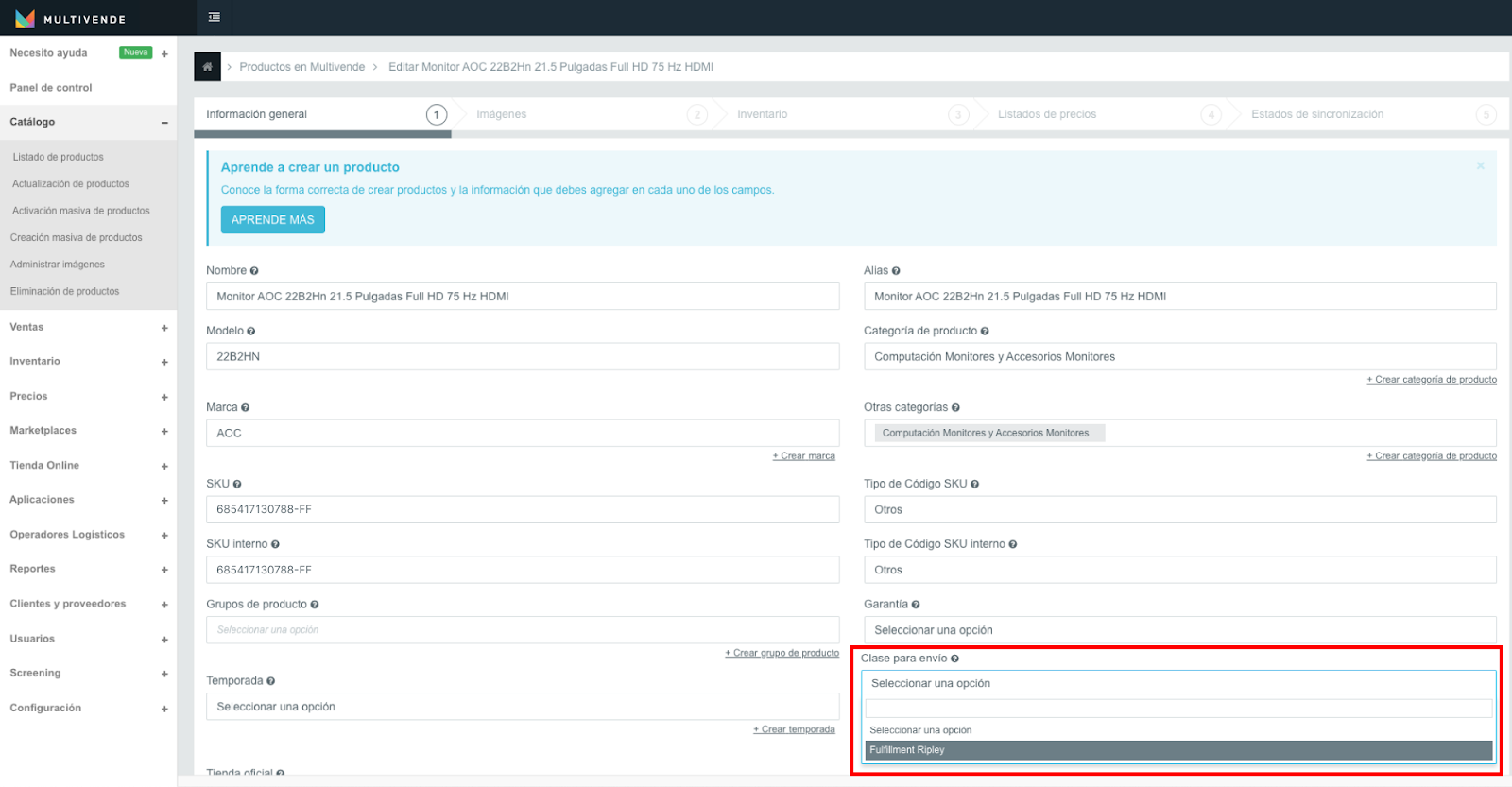Viewport: 1512px width, 787px height.
Task: Expand the Tienda Online sidebar section
Action: tap(164, 466)
